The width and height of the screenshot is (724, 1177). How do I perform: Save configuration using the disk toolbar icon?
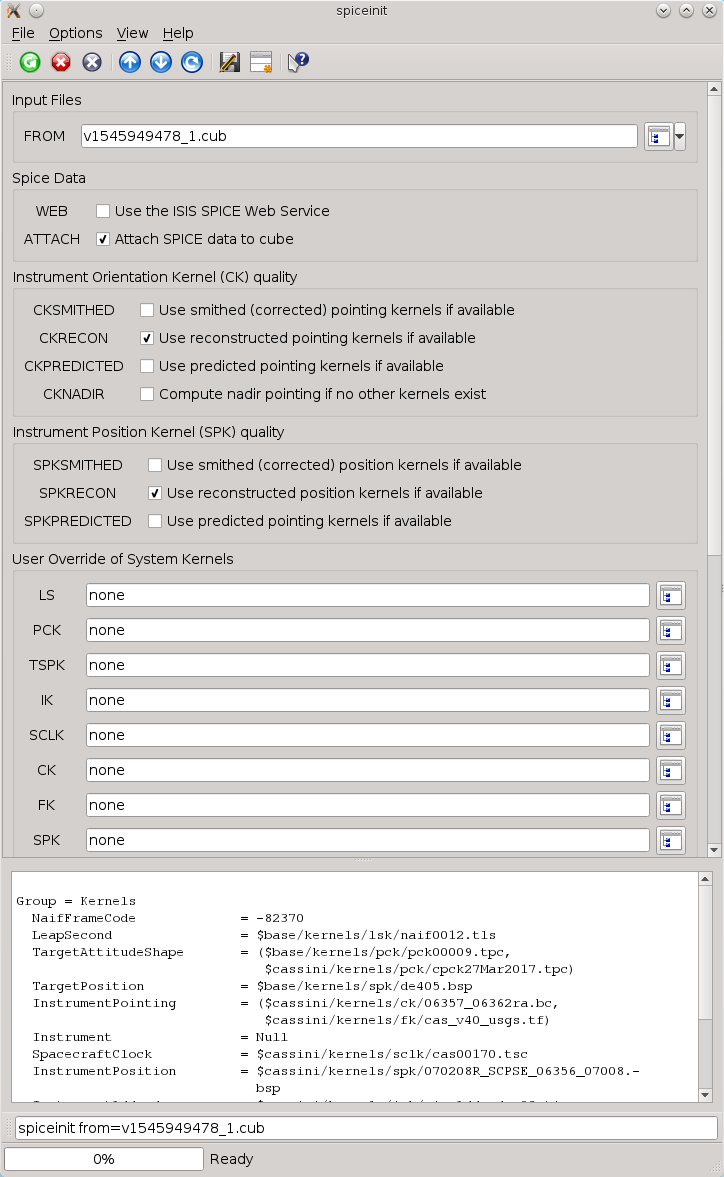260,62
